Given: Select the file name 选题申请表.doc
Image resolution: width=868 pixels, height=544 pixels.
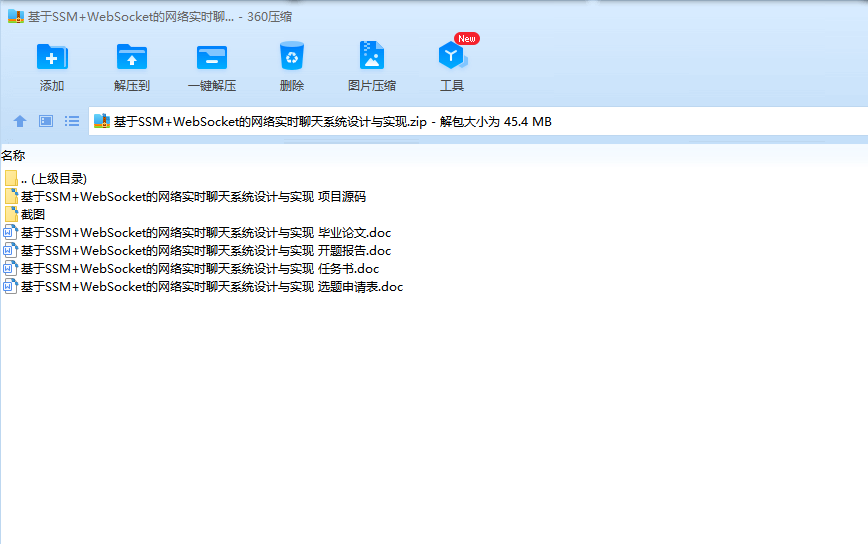Looking at the screenshot, I should pyautogui.click(x=212, y=287).
